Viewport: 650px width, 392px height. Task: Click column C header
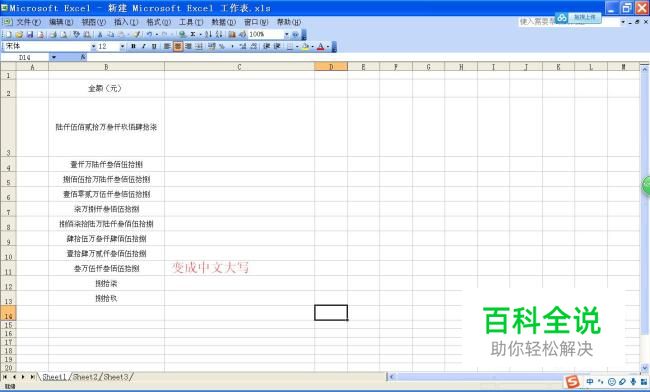(239, 67)
